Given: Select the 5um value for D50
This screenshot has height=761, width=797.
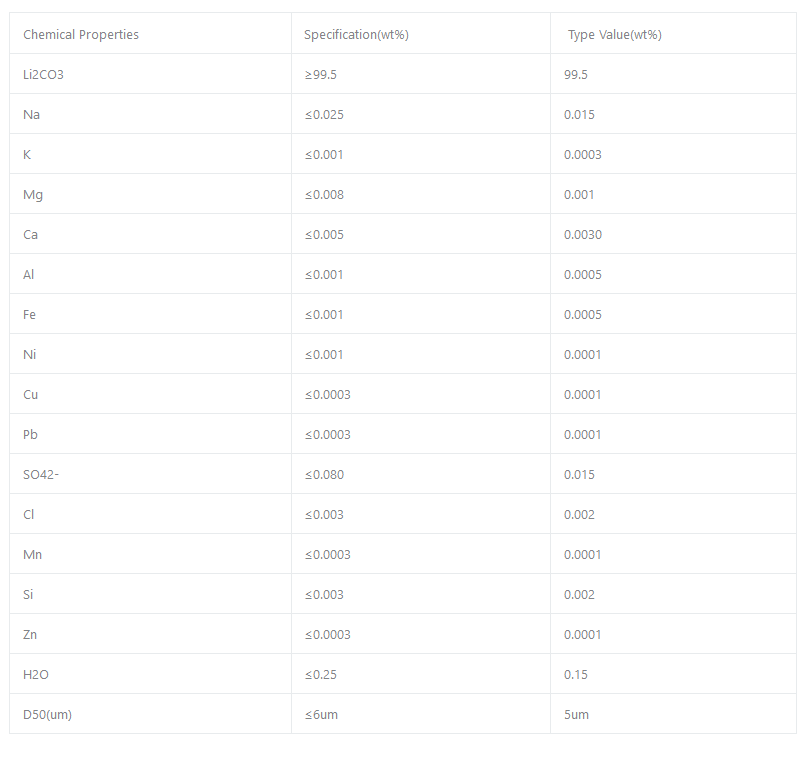Looking at the screenshot, I should (x=576, y=715).
